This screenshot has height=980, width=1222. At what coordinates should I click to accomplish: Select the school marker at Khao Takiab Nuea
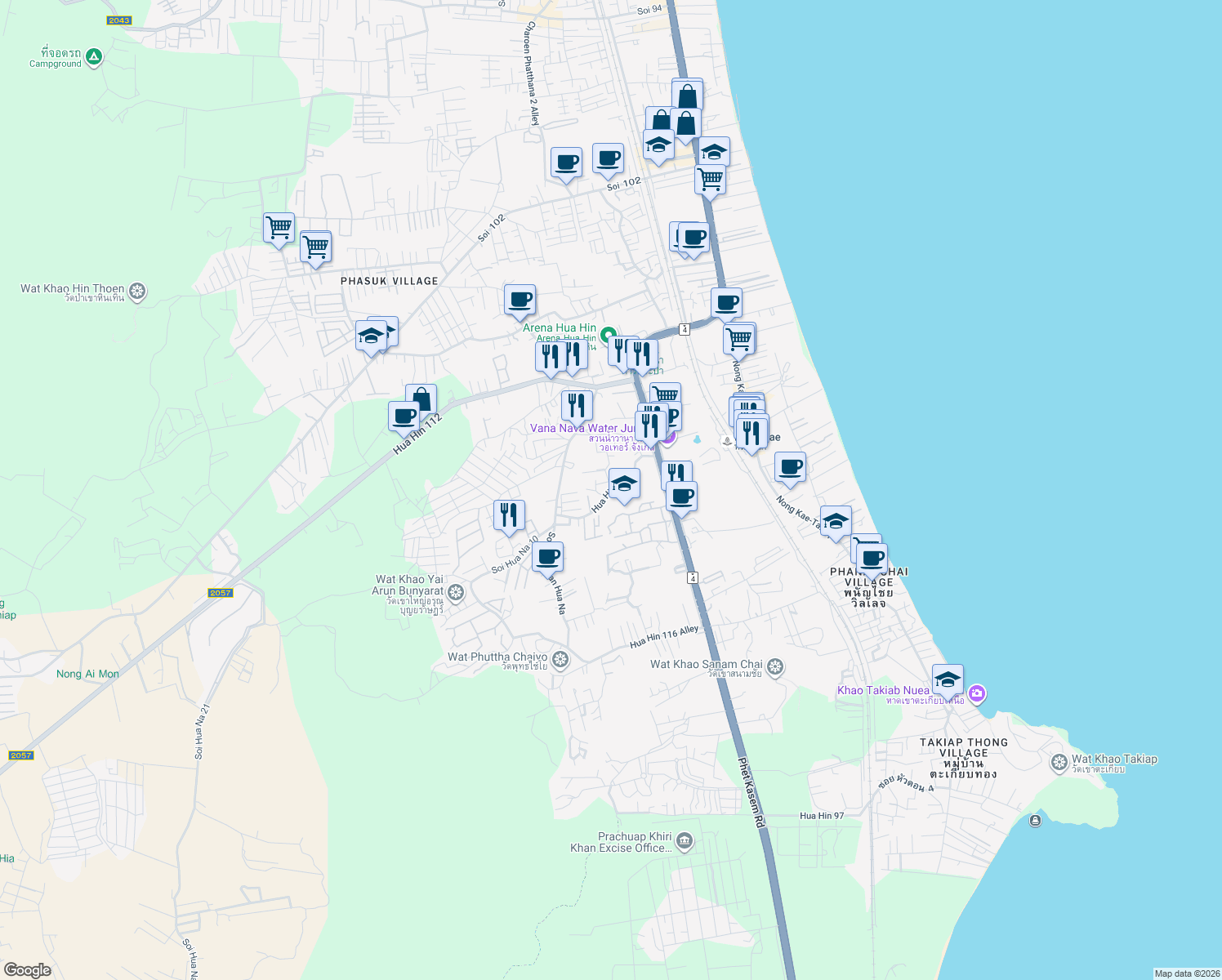(x=948, y=678)
